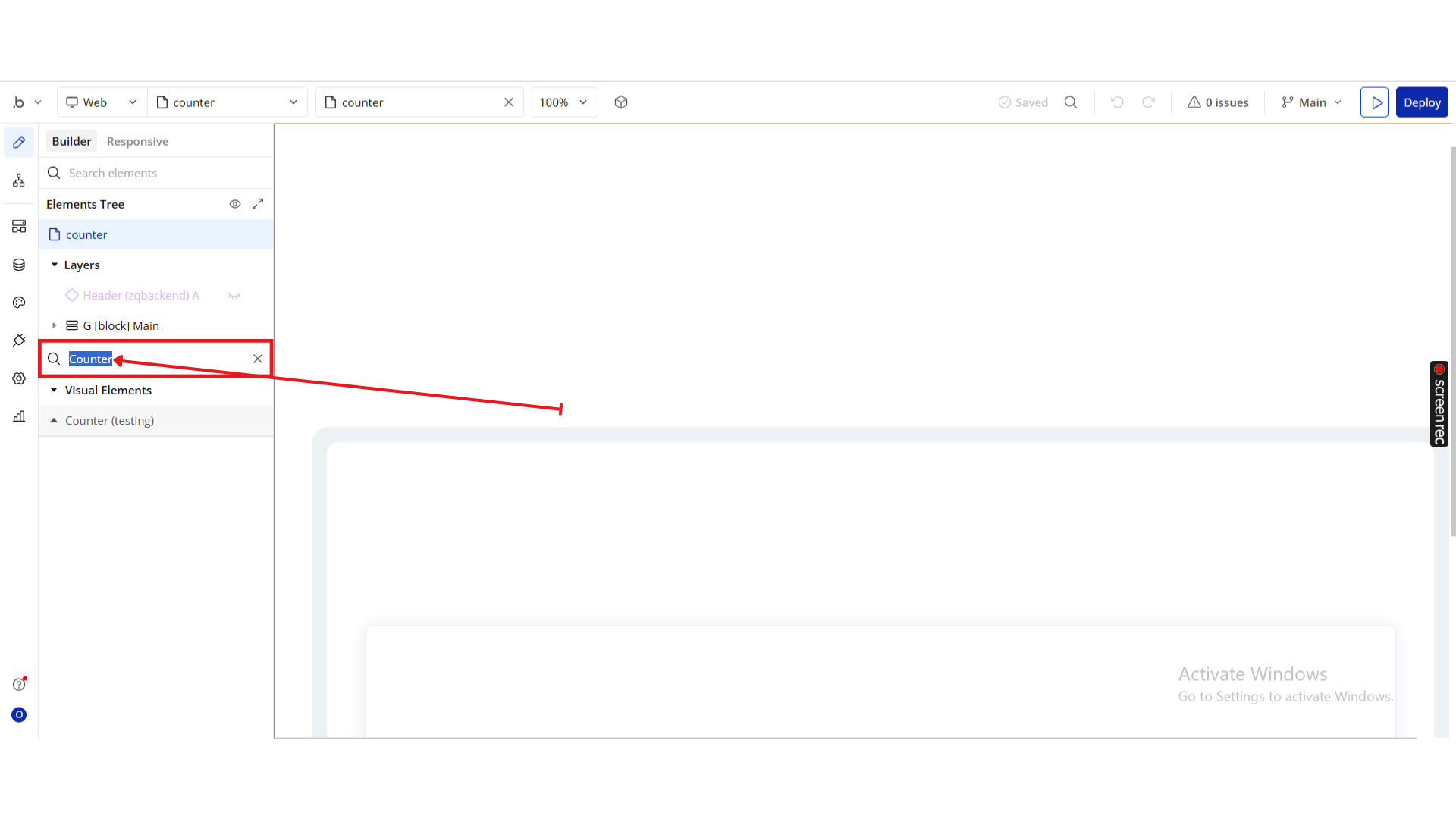Unhide the Header (zqbackend) A layer
Image resolution: width=1456 pixels, height=819 pixels.
pos(234,296)
